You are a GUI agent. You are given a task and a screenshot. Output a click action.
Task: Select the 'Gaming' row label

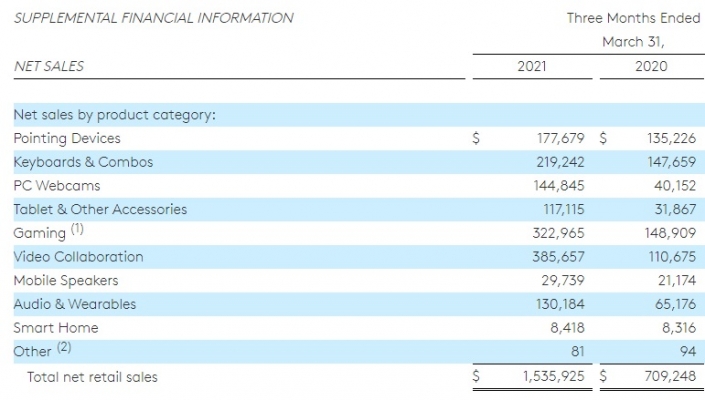tap(40, 233)
